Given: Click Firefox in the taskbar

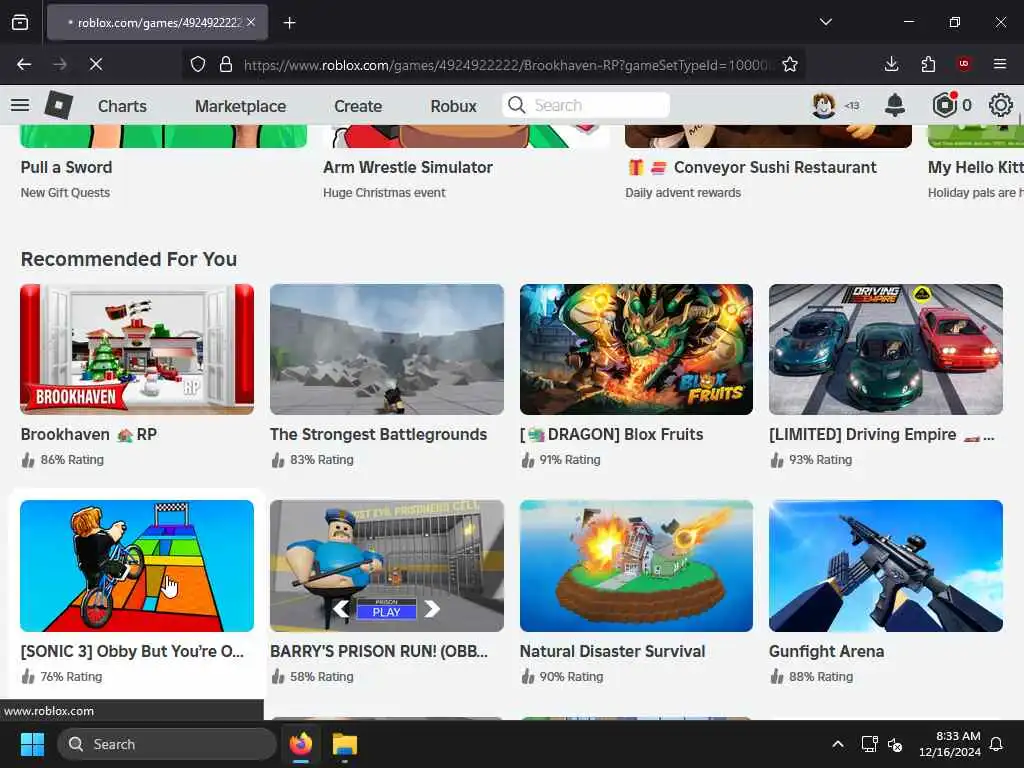Looking at the screenshot, I should 300,744.
